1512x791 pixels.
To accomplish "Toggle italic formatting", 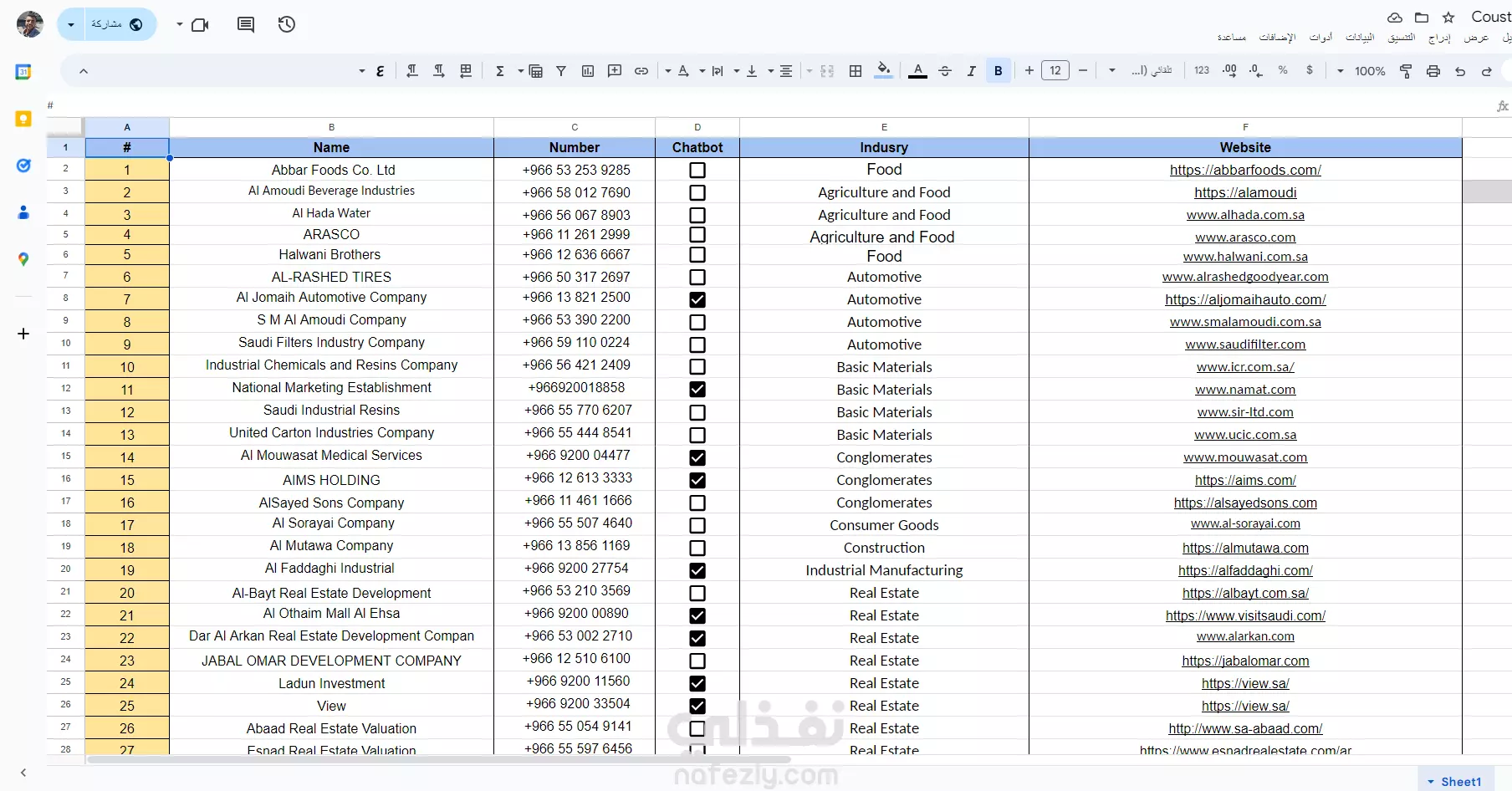I will click(x=971, y=71).
